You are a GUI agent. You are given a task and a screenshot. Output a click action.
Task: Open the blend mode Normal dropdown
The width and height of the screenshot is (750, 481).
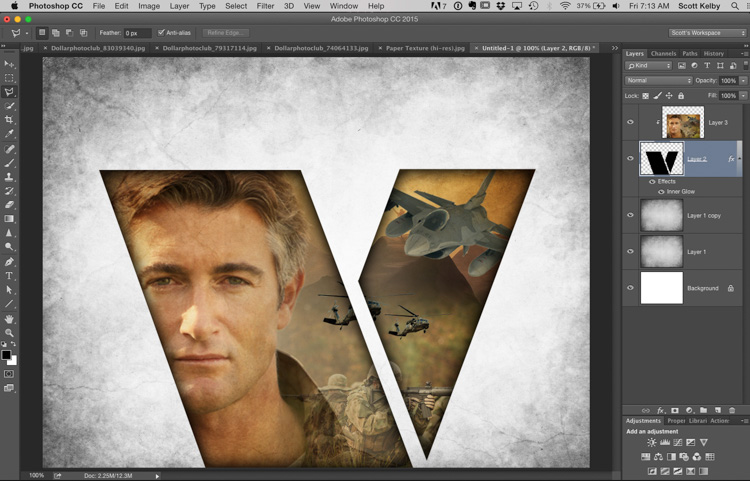(x=658, y=80)
